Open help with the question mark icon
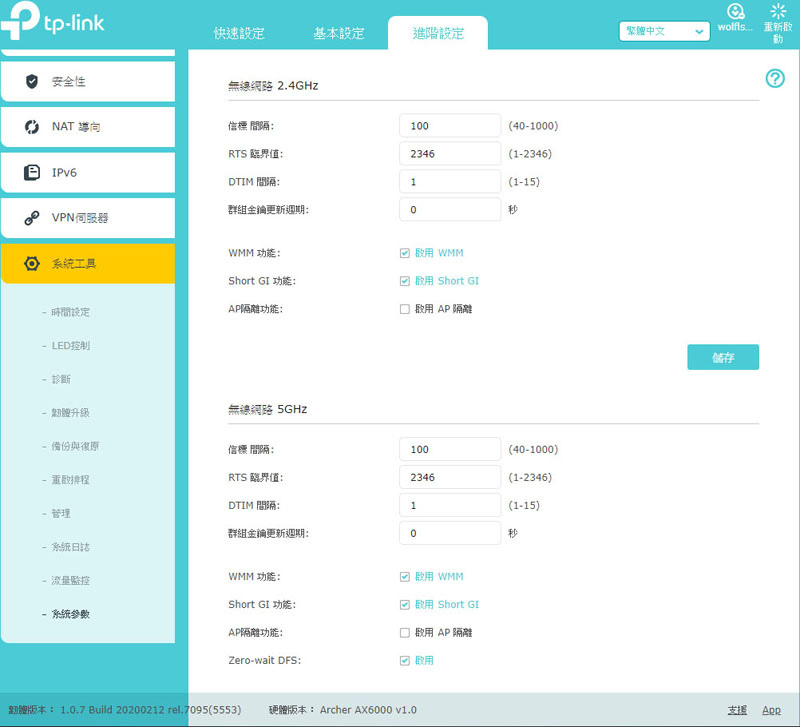This screenshot has width=800, height=727. [774, 79]
